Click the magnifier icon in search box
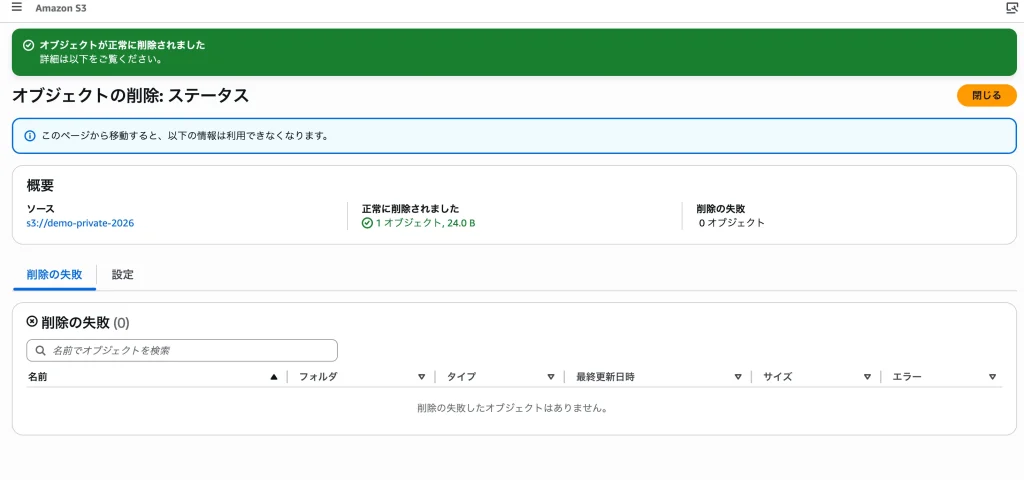Viewport: 1024px width, 480px height. 40,351
